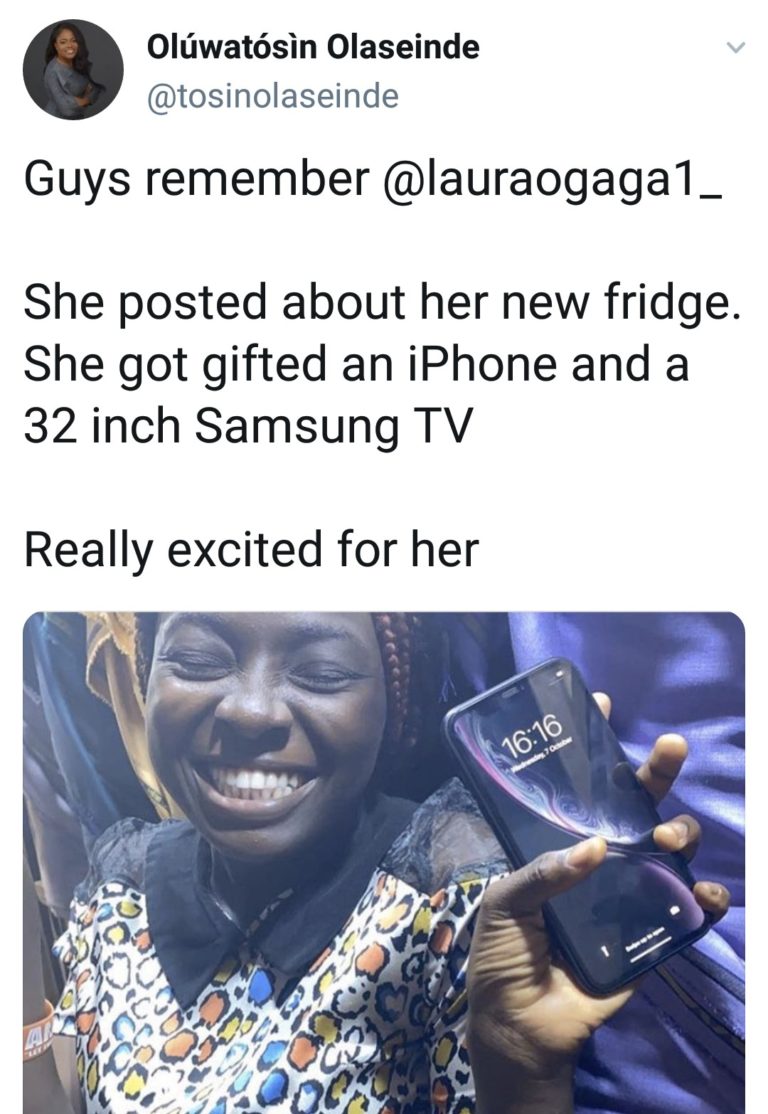Tap the line '32 inch Samsung TV'
This screenshot has width=768, height=1114.
click(x=248, y=426)
